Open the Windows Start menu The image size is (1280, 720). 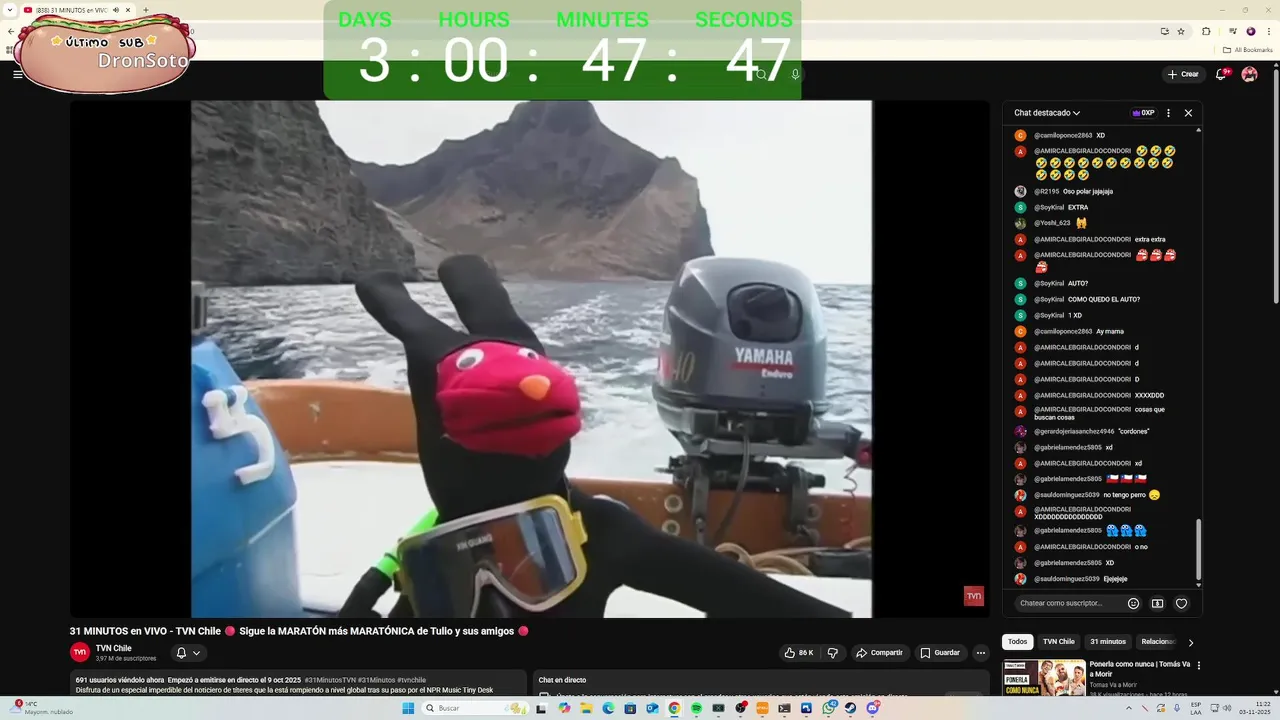tap(408, 708)
